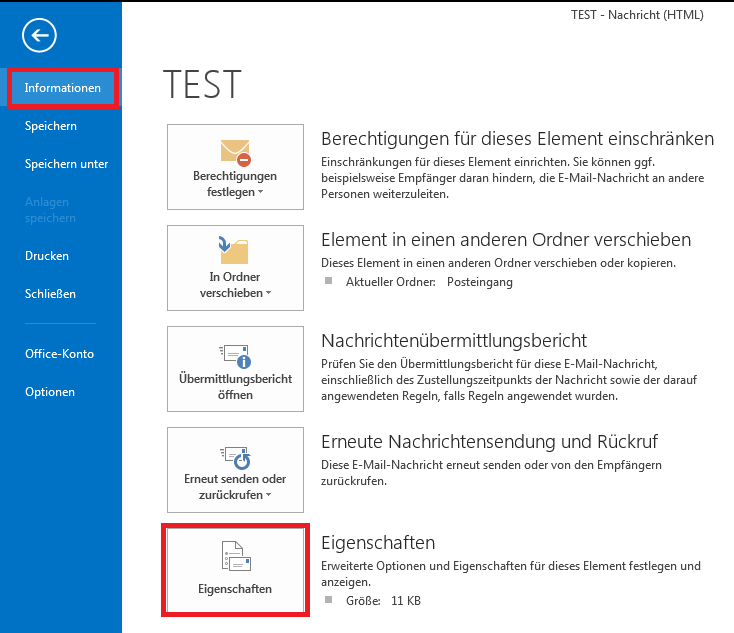Expand Erneut senden oder zurückrufen dropdown arrow

click(x=270, y=496)
